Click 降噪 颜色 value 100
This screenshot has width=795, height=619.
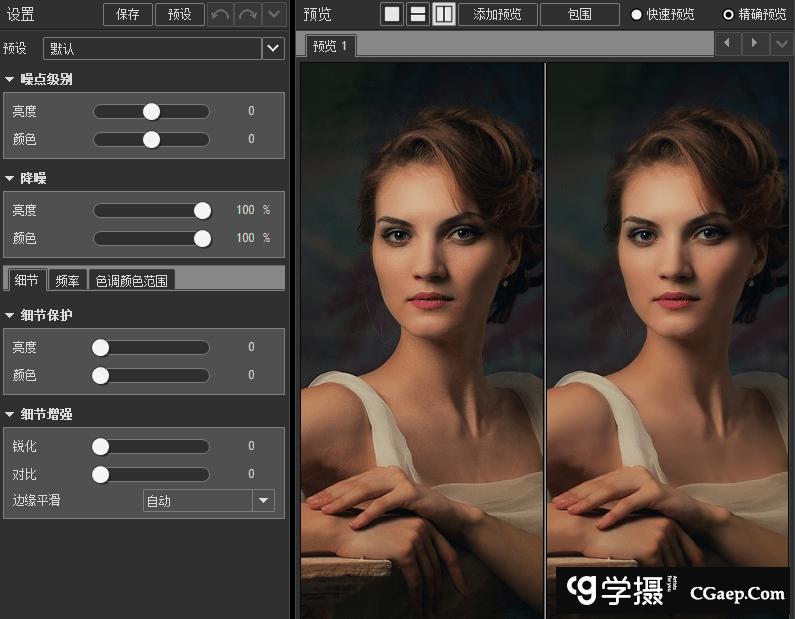245,238
